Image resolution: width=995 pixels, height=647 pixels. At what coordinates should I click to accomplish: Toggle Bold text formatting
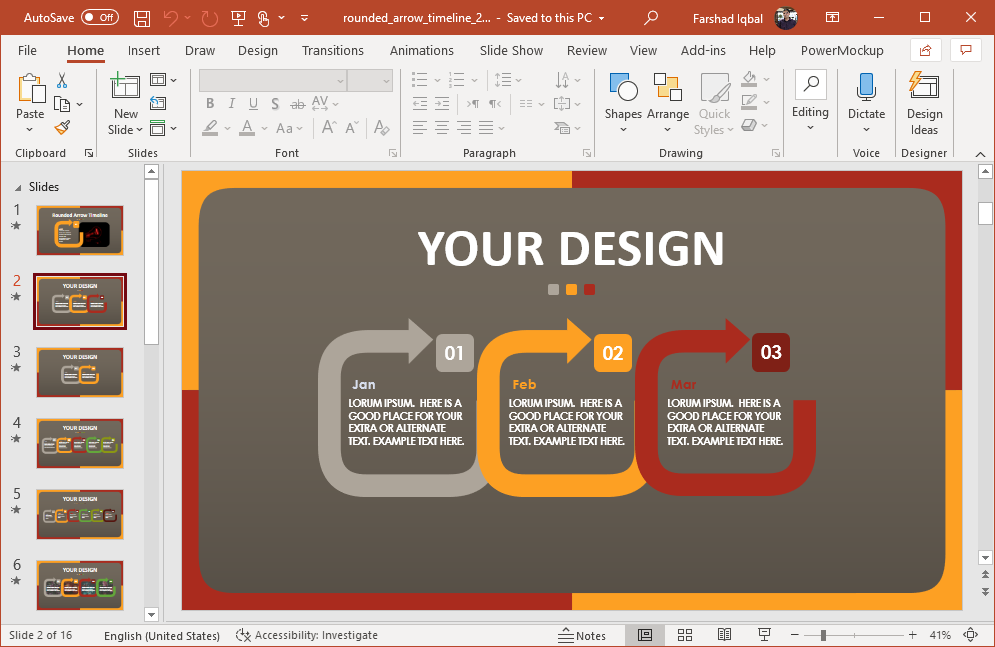(210, 103)
